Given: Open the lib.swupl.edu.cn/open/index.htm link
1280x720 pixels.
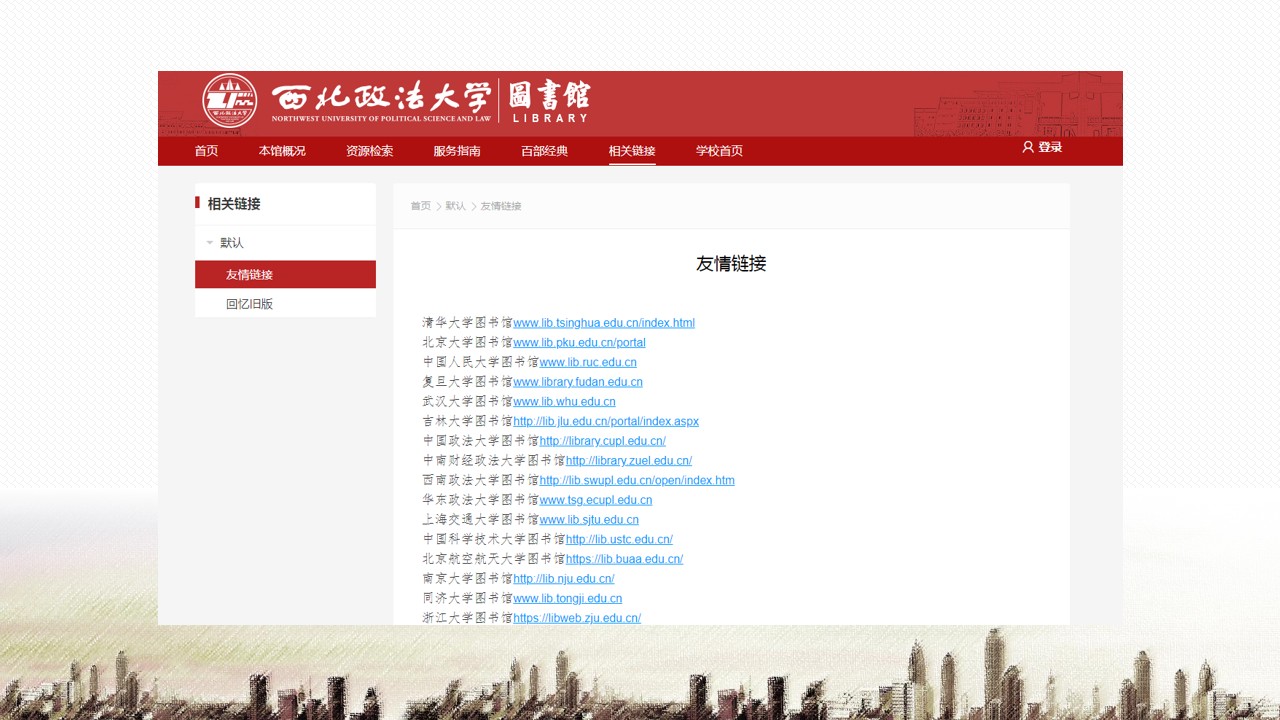Looking at the screenshot, I should [x=637, y=480].
